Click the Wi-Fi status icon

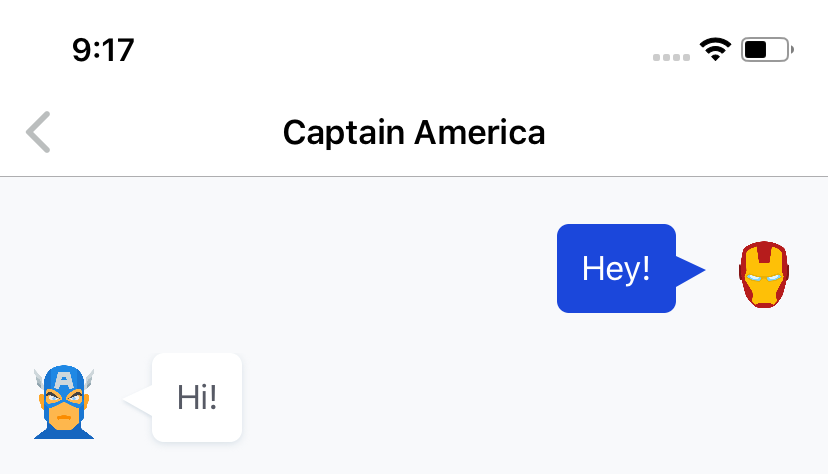(715, 50)
